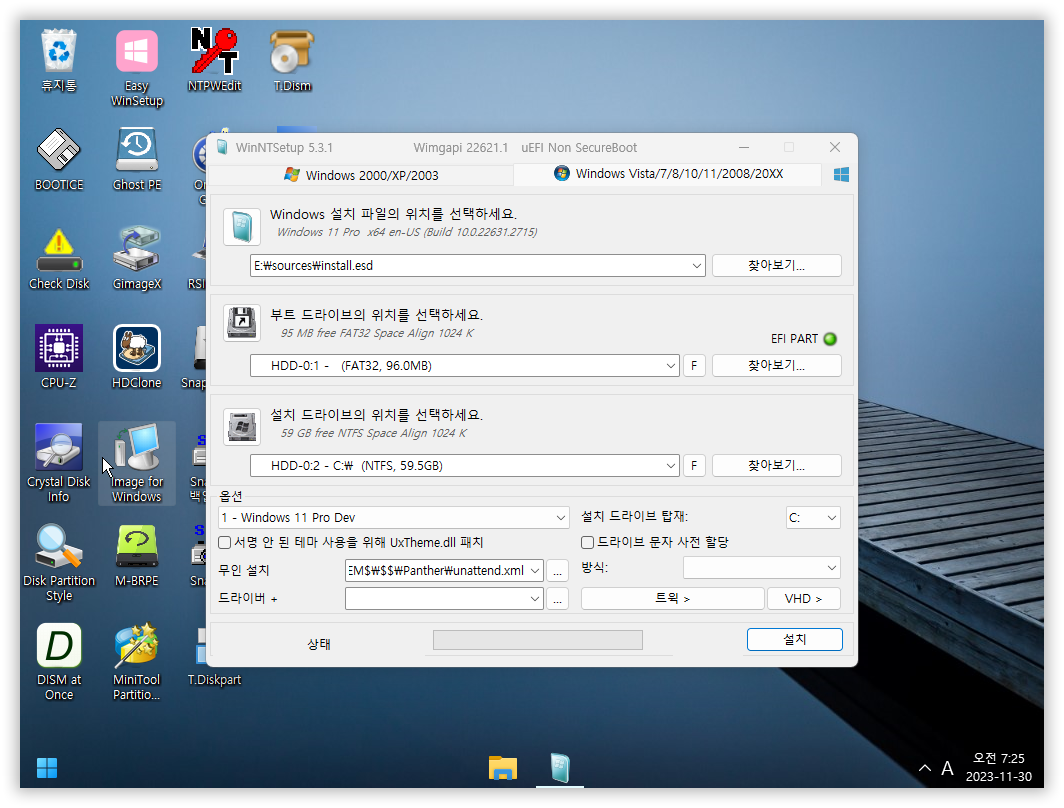
Task: Open the C: mount drive letter dropdown
Action: (x=831, y=518)
